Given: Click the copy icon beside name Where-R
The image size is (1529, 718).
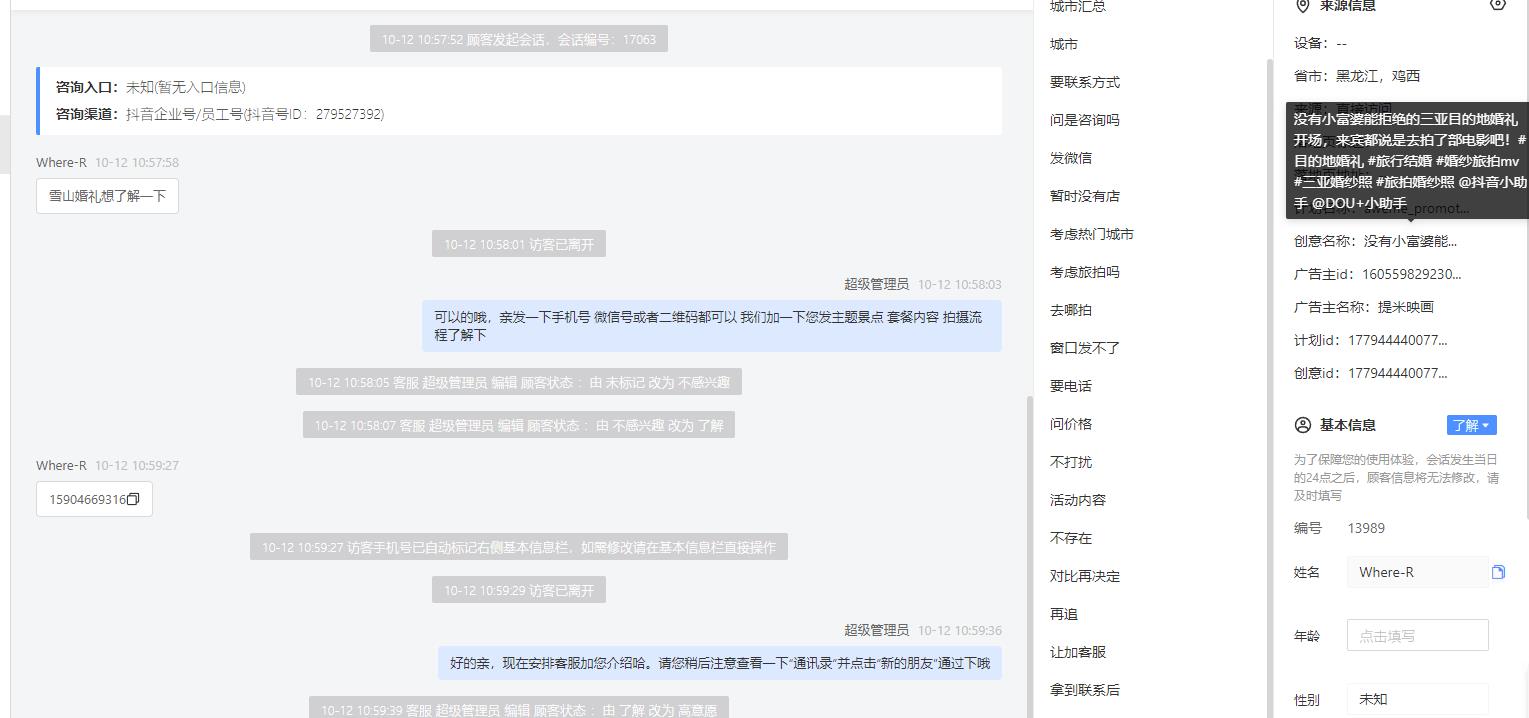Looking at the screenshot, I should click(x=1498, y=572).
